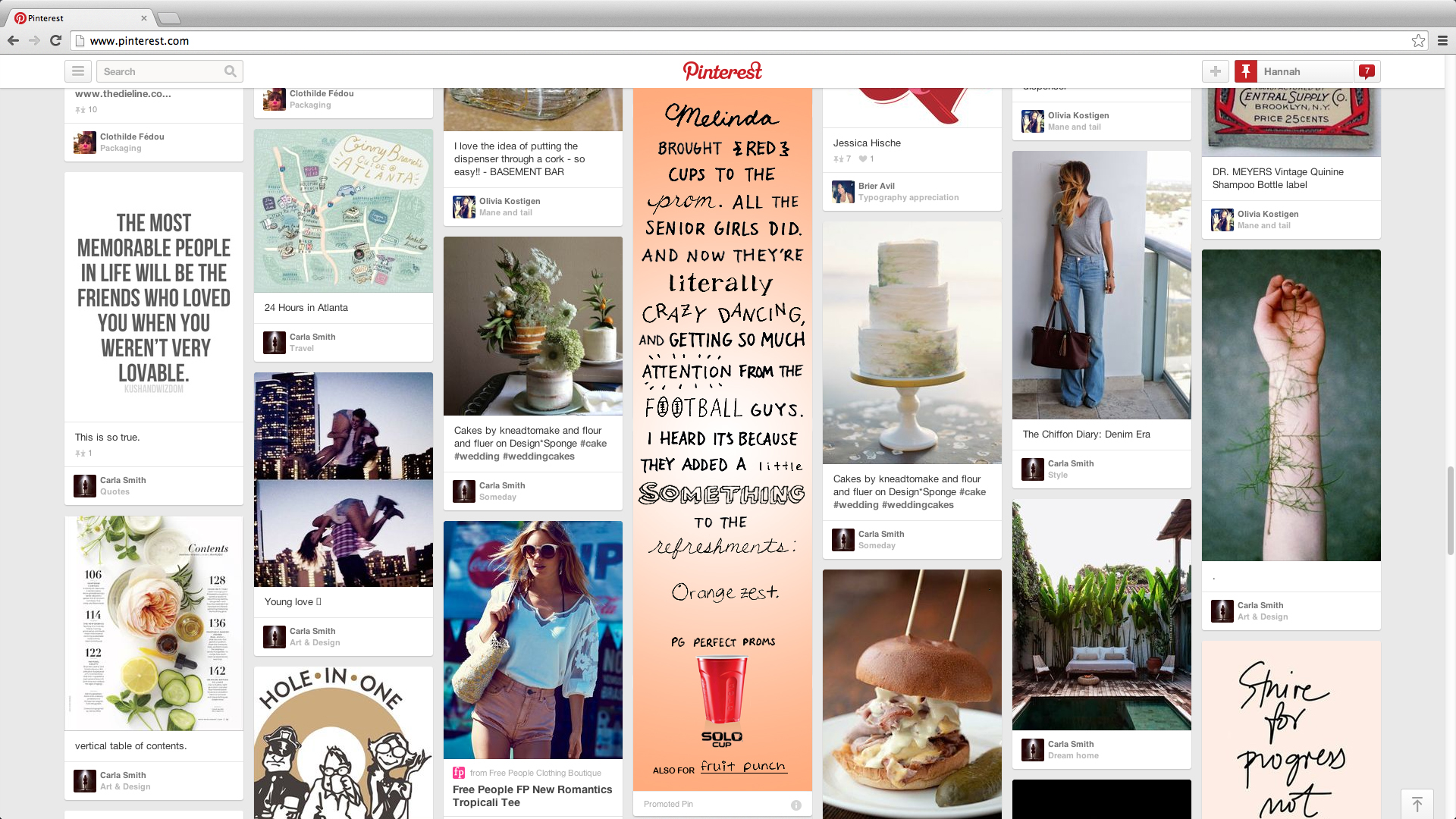The image size is (1456, 819).
Task: Click the 'Promoted Pin' label
Action: click(x=668, y=805)
